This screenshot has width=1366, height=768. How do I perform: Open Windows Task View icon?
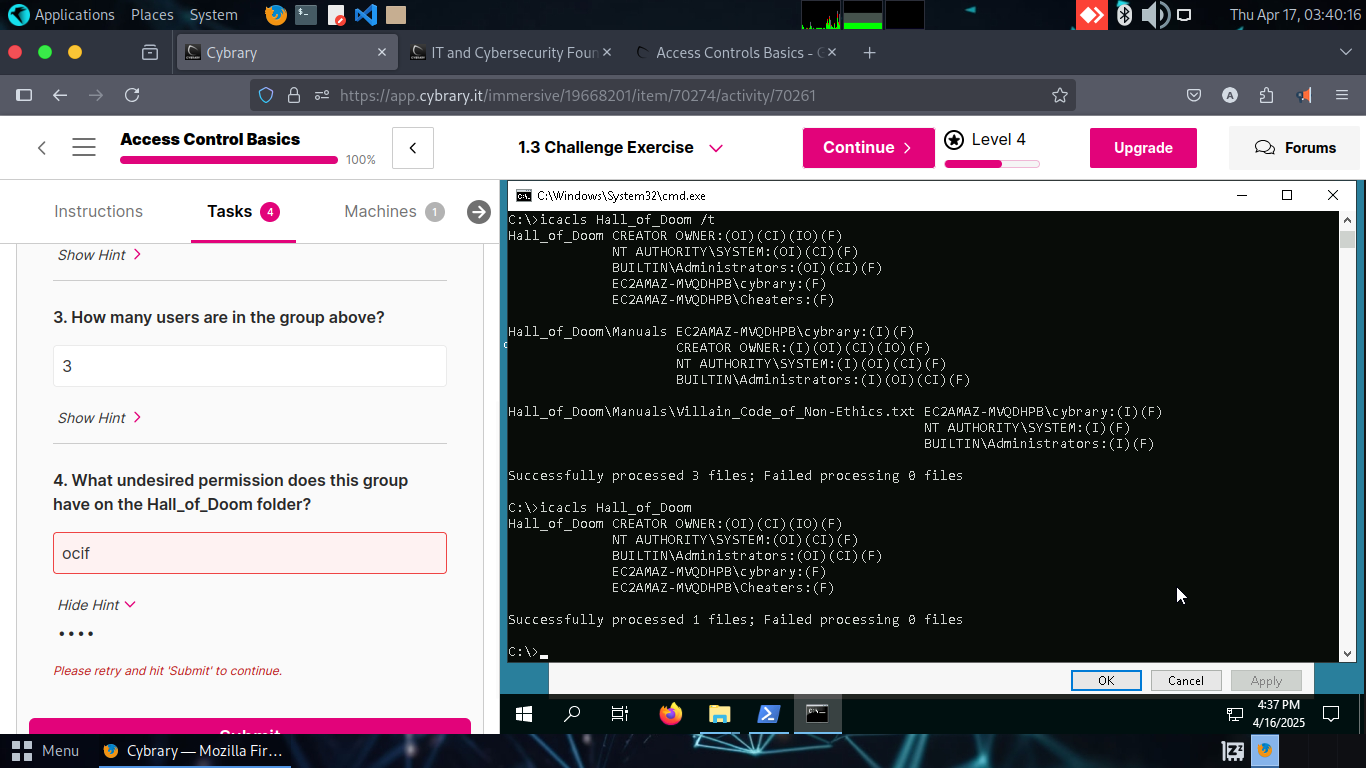(x=620, y=714)
